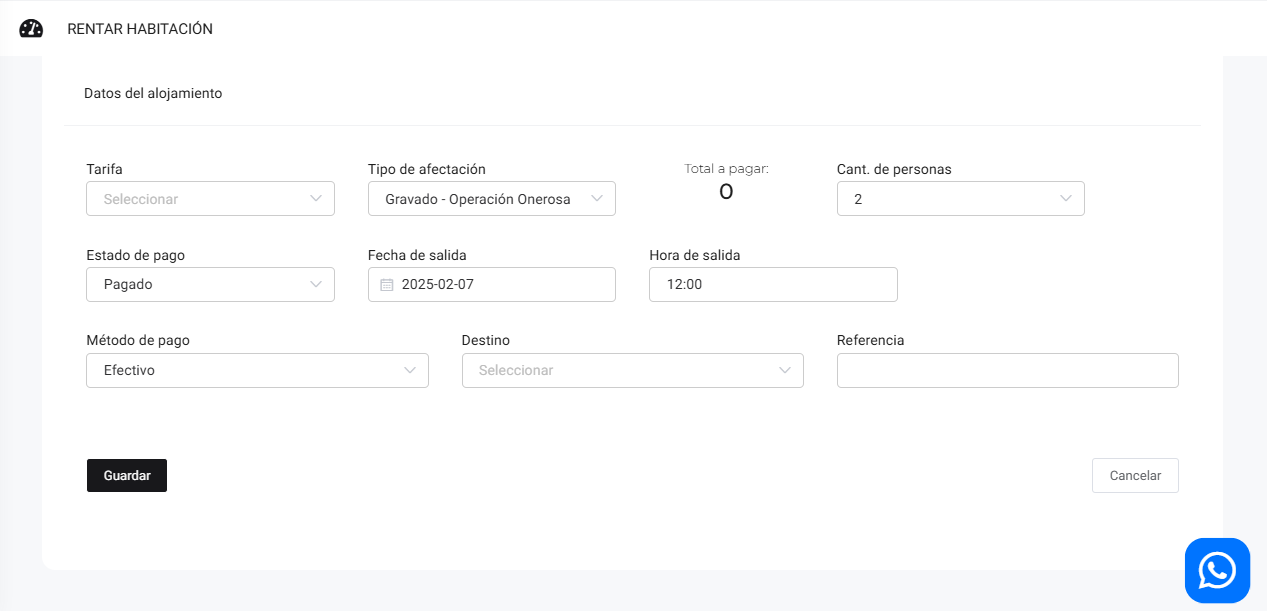Click the chevron arrow in Estado de pago
Image resolution: width=1267 pixels, height=611 pixels.
(317, 285)
